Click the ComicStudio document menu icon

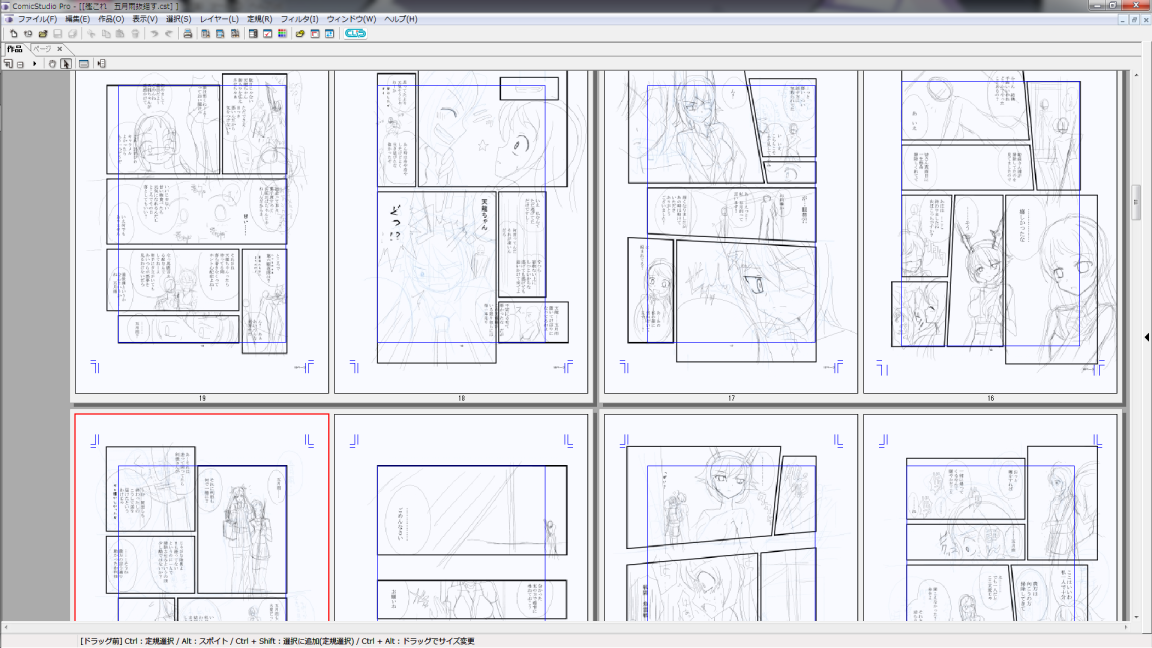point(9,19)
